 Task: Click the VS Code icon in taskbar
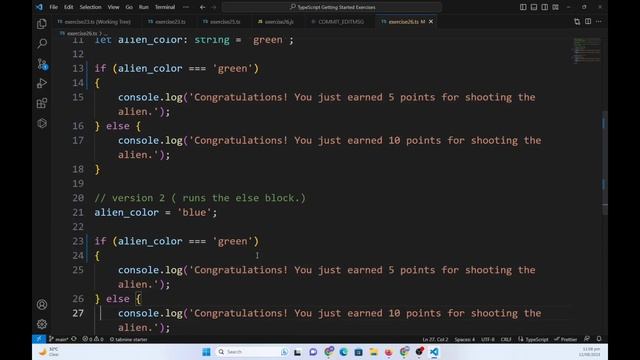pyautogui.click(x=434, y=352)
